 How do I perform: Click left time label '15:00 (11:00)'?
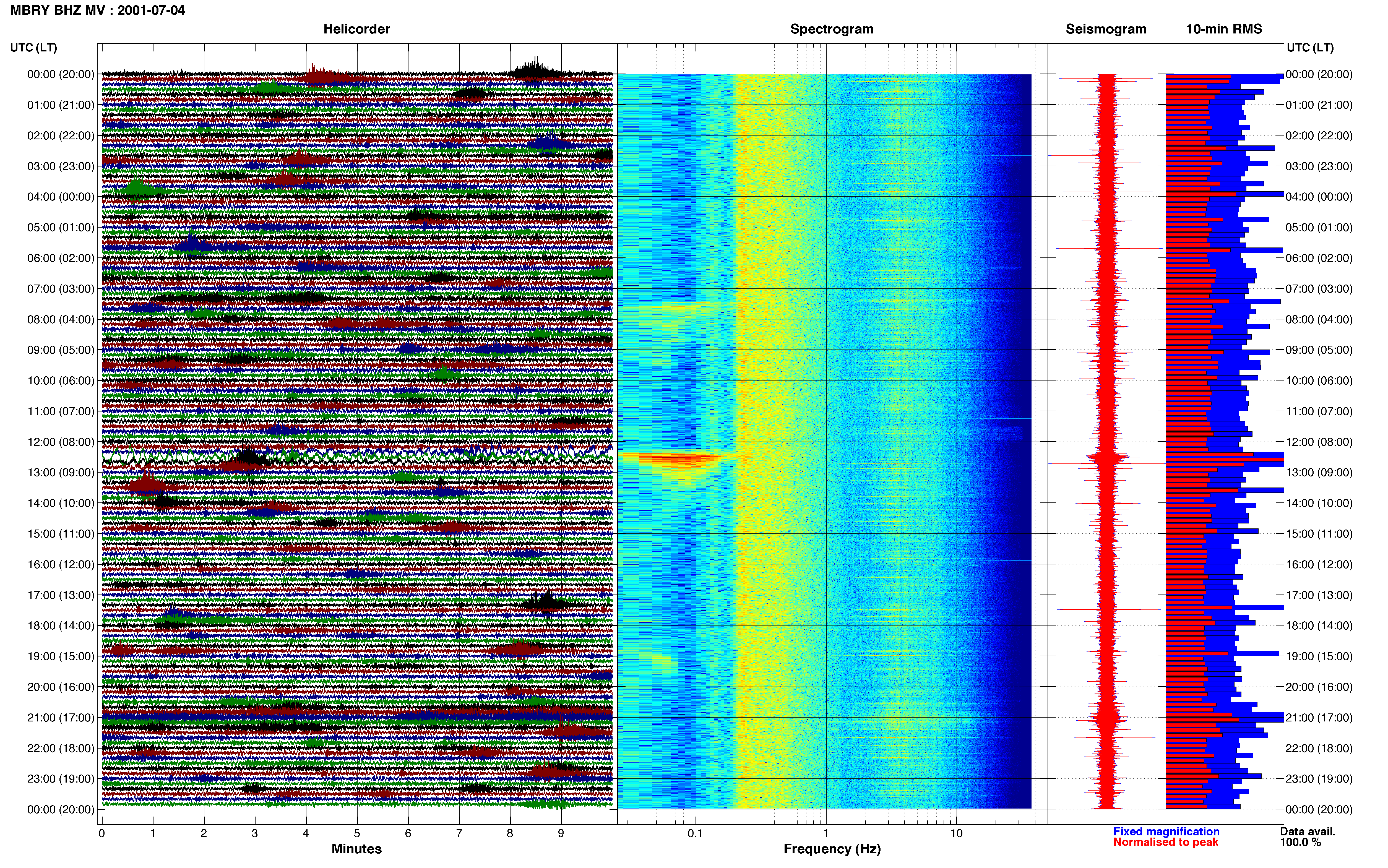tap(61, 533)
